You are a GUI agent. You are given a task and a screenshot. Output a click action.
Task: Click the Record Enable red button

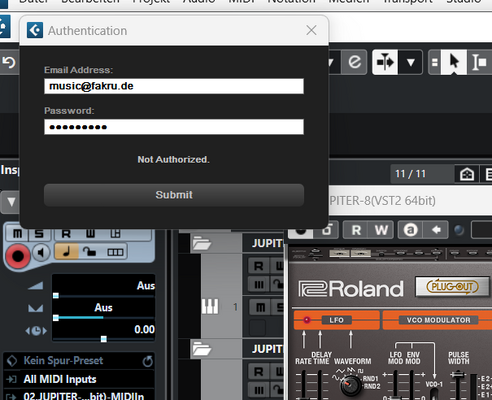pyautogui.click(x=18, y=256)
